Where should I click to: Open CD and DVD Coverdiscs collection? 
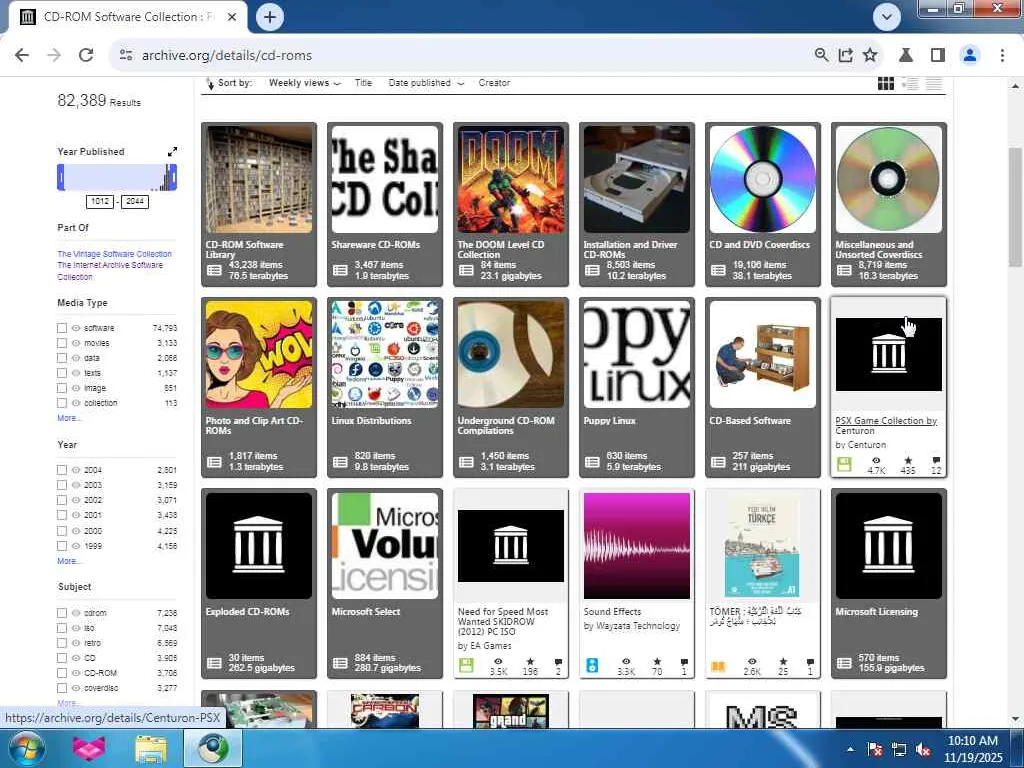pyautogui.click(x=763, y=204)
